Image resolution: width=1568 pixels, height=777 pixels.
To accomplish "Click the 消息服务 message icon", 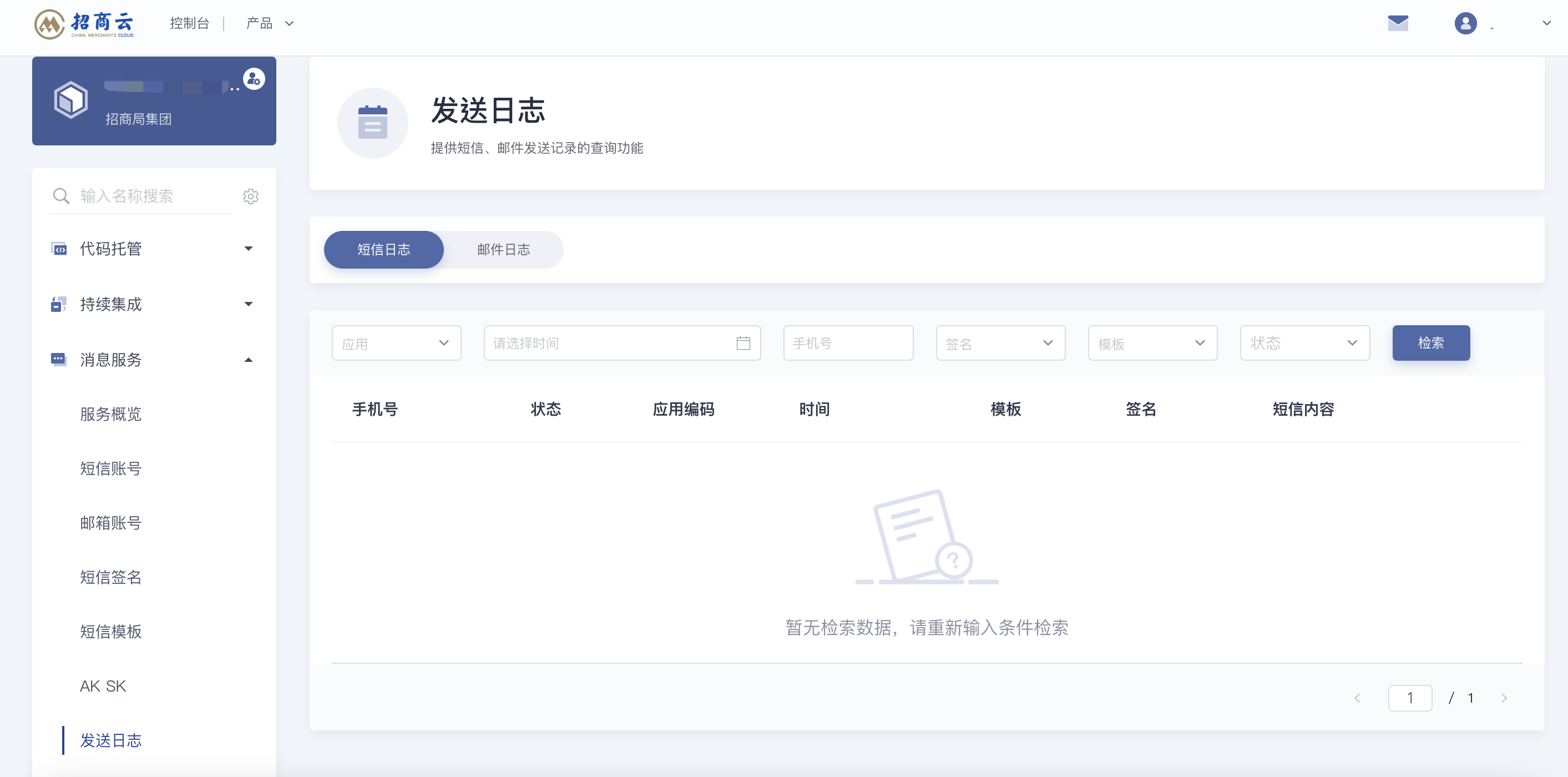I will pos(59,359).
